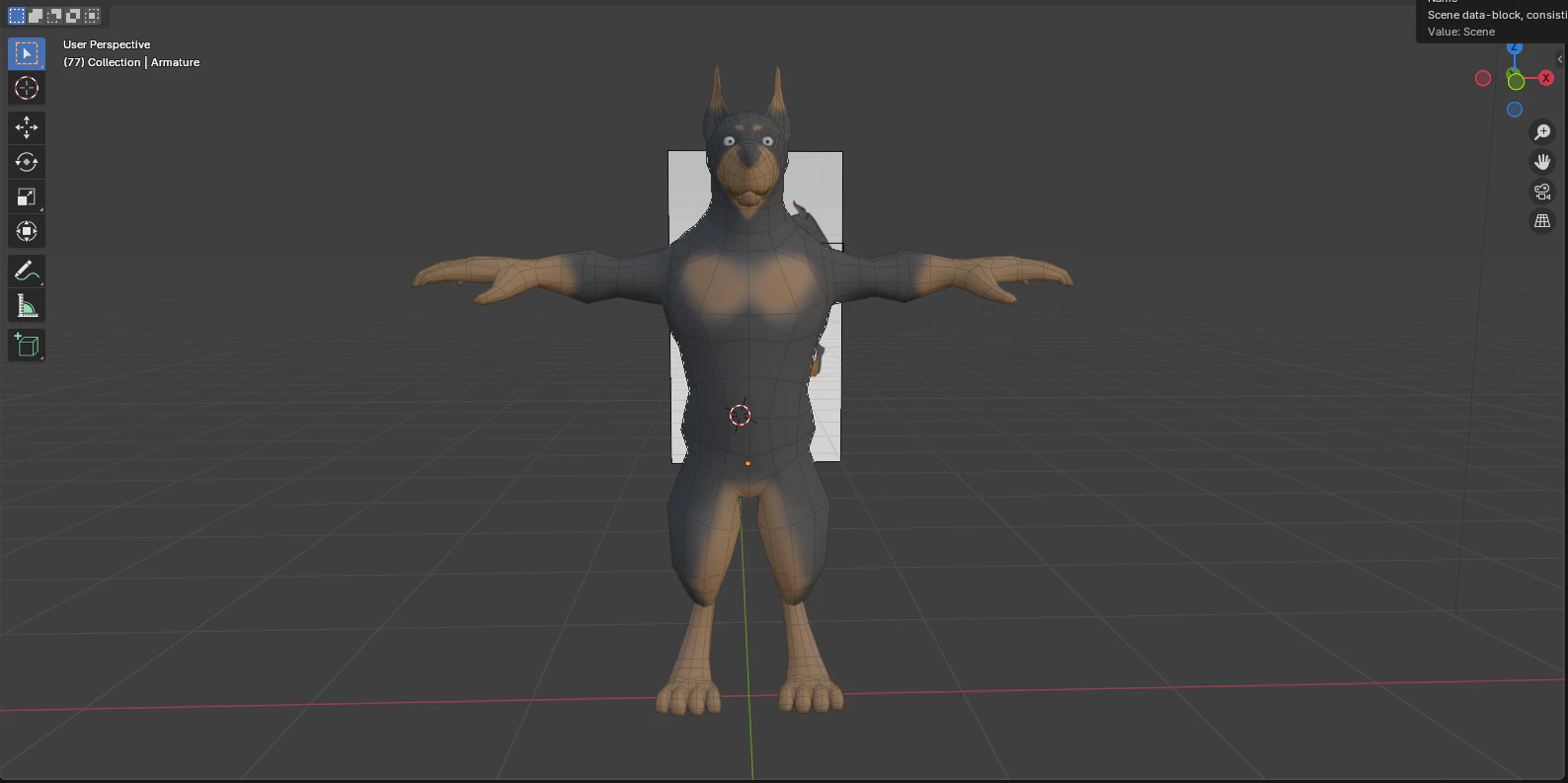1568x783 pixels.
Task: Snap view to the negative X axis circle
Action: click(x=1483, y=78)
